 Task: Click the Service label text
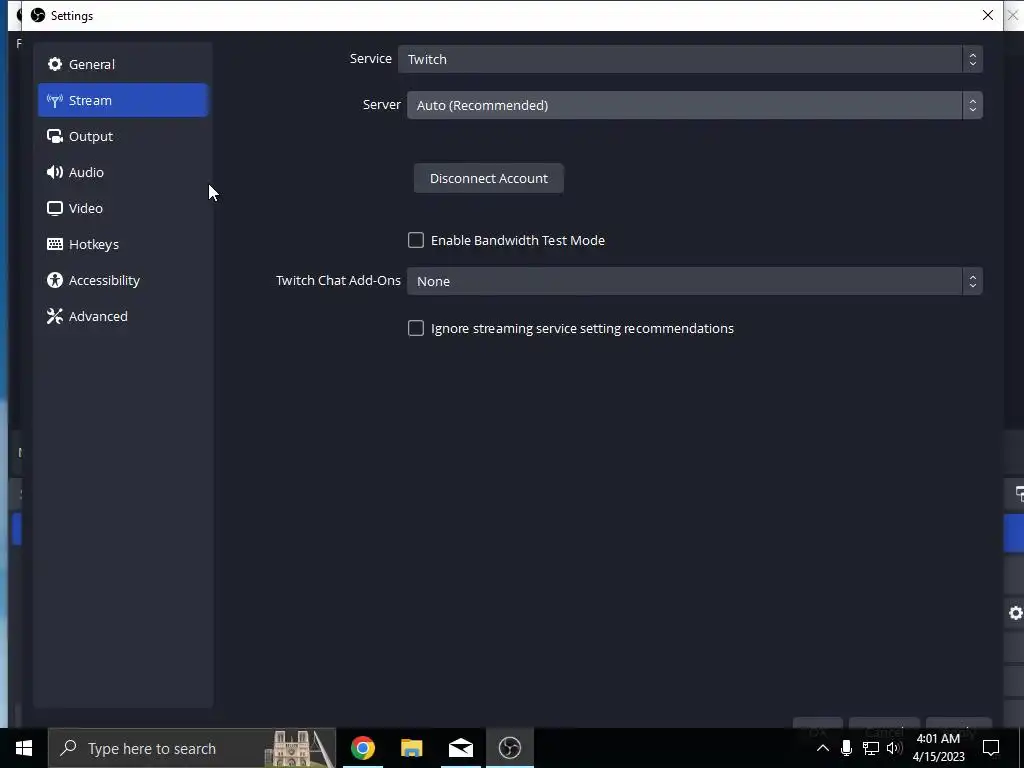pos(370,58)
